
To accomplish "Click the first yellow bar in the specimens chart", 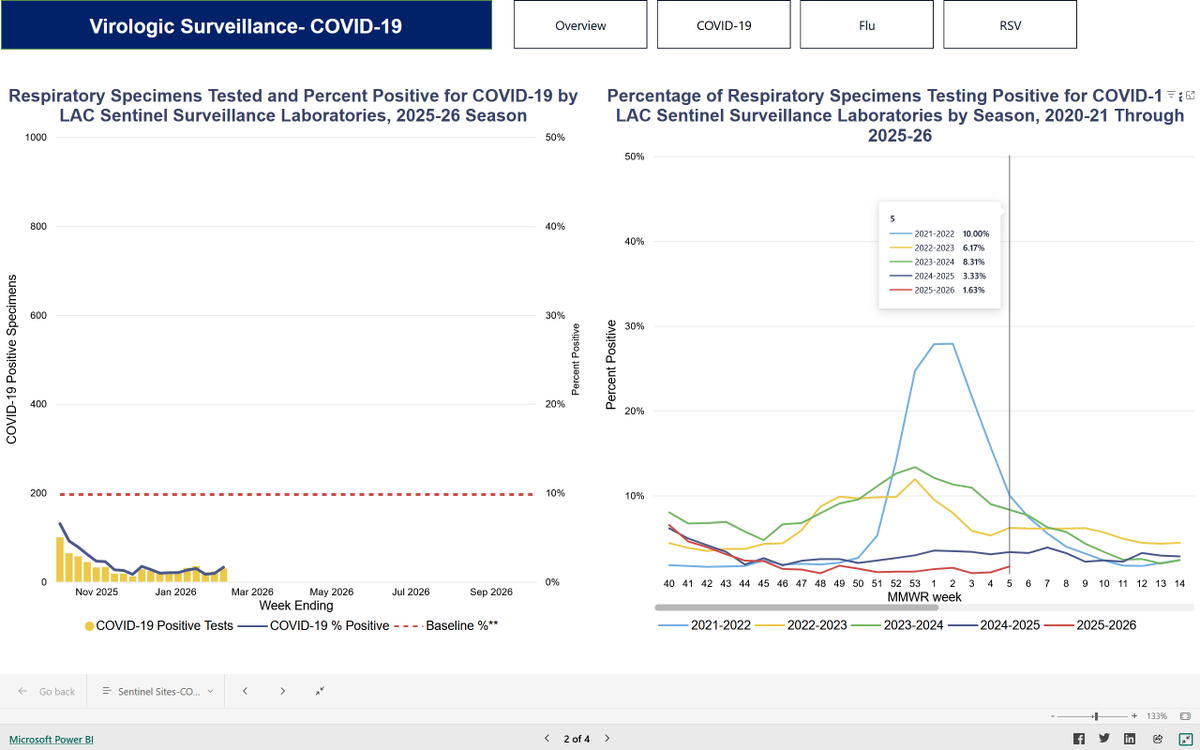I will (x=60, y=559).
